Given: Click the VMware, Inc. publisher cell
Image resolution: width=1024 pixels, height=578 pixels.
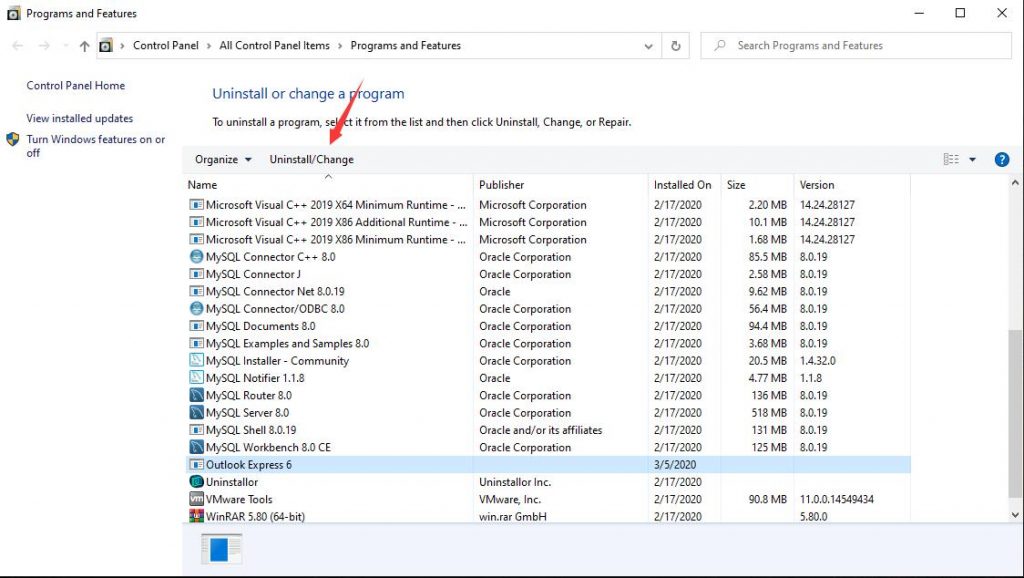Looking at the screenshot, I should [x=510, y=499].
